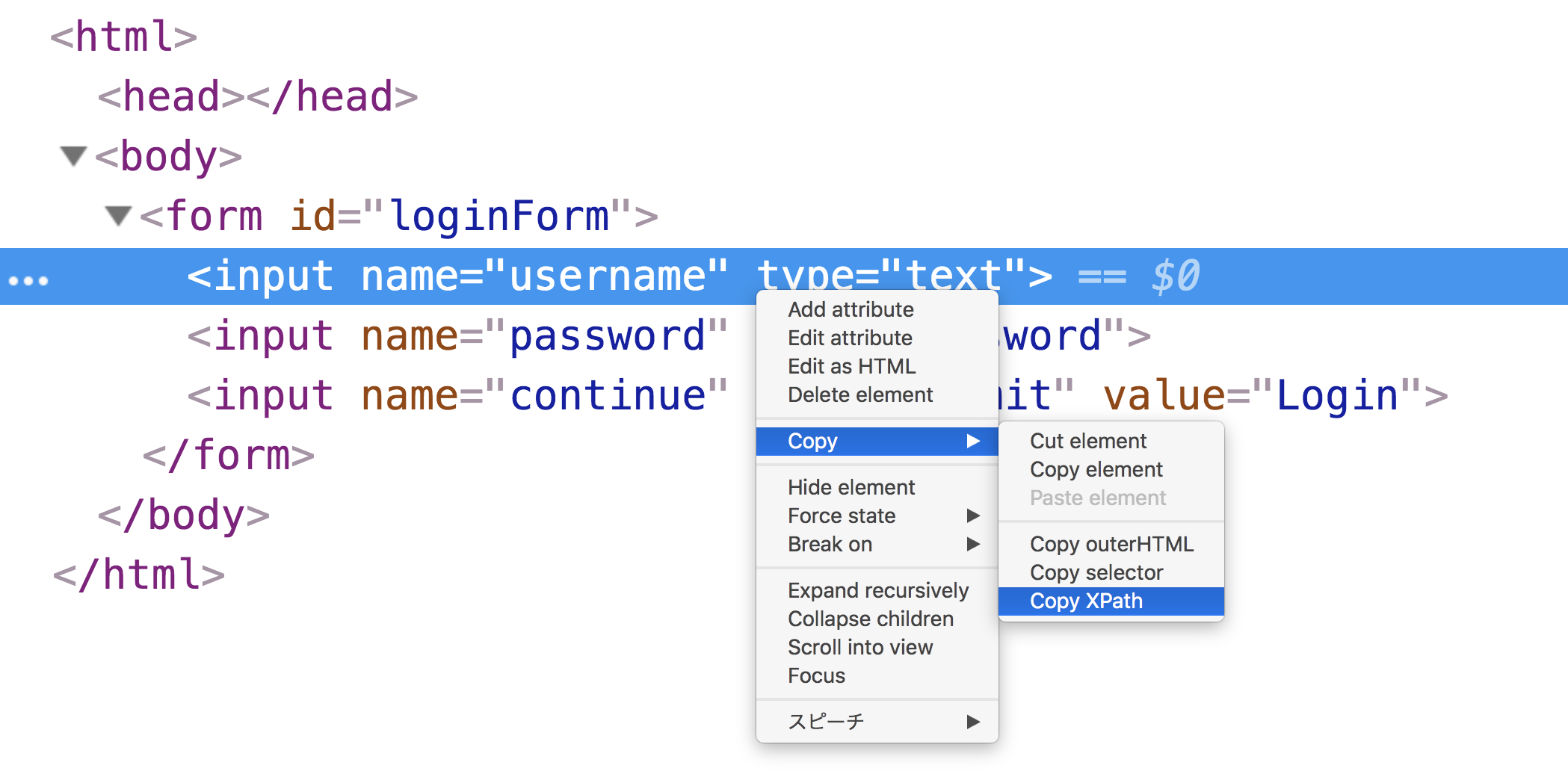The height and width of the screenshot is (783, 1568).
Task: Click Delete element in the context menu
Action: (860, 394)
